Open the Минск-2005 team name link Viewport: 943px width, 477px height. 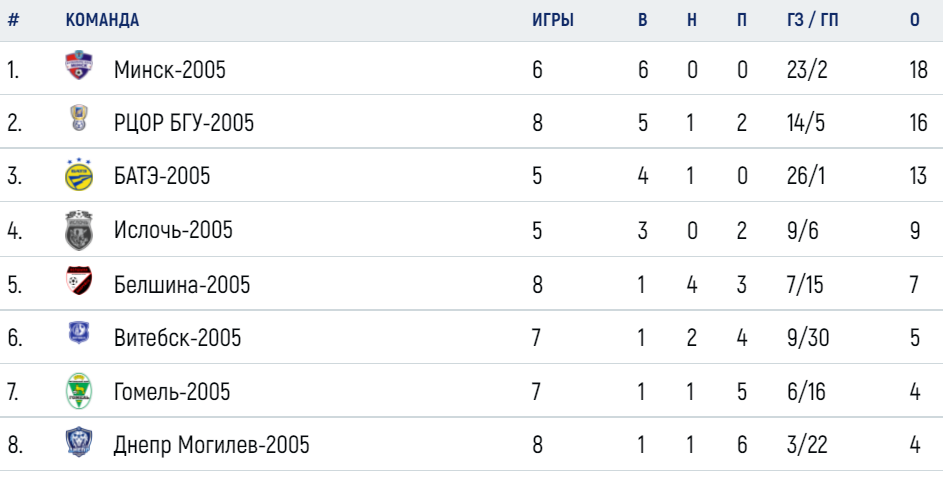point(170,70)
